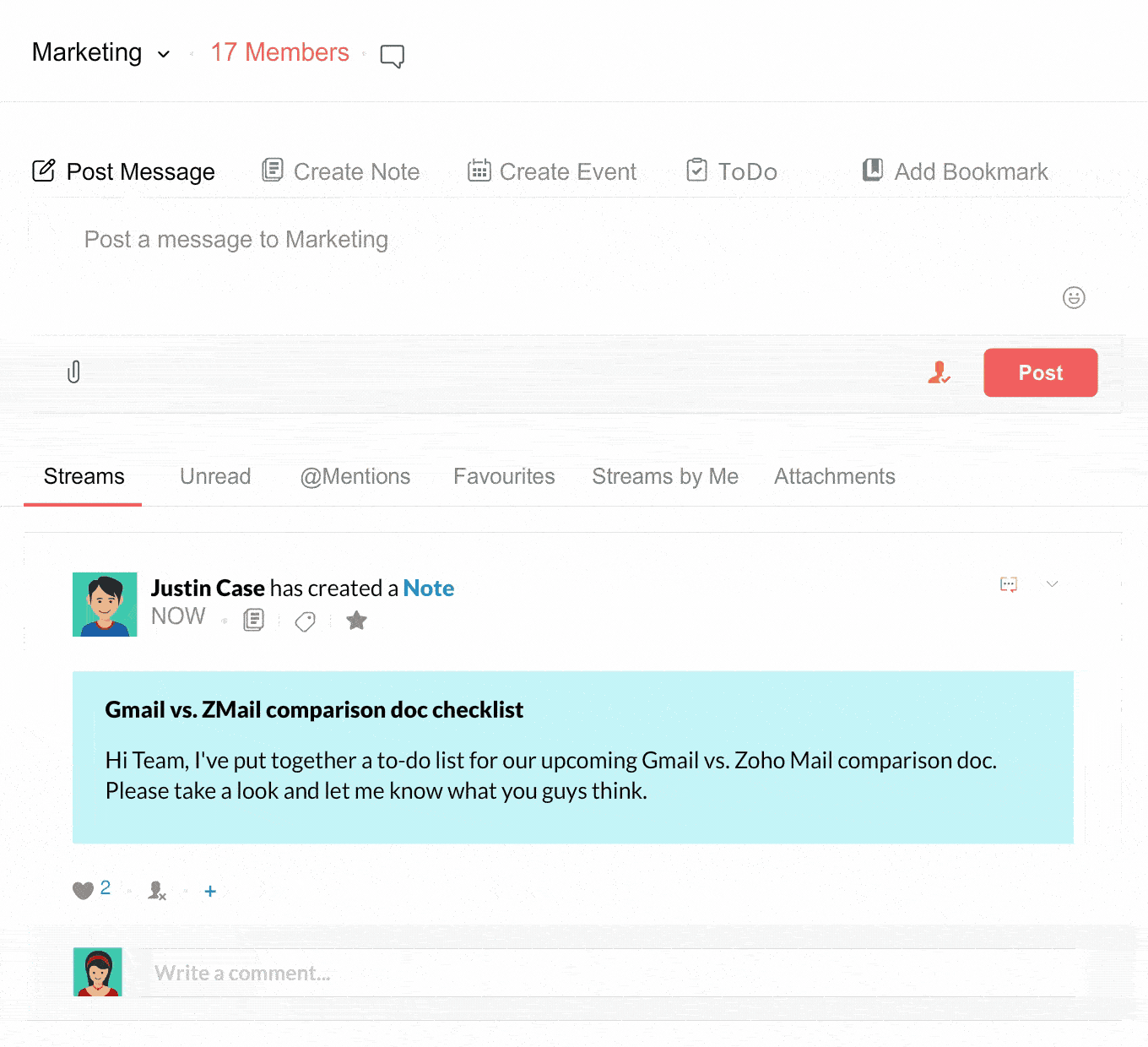Open the comment bubble icon on the note post
Image resolution: width=1148 pixels, height=1047 pixels.
(1009, 584)
